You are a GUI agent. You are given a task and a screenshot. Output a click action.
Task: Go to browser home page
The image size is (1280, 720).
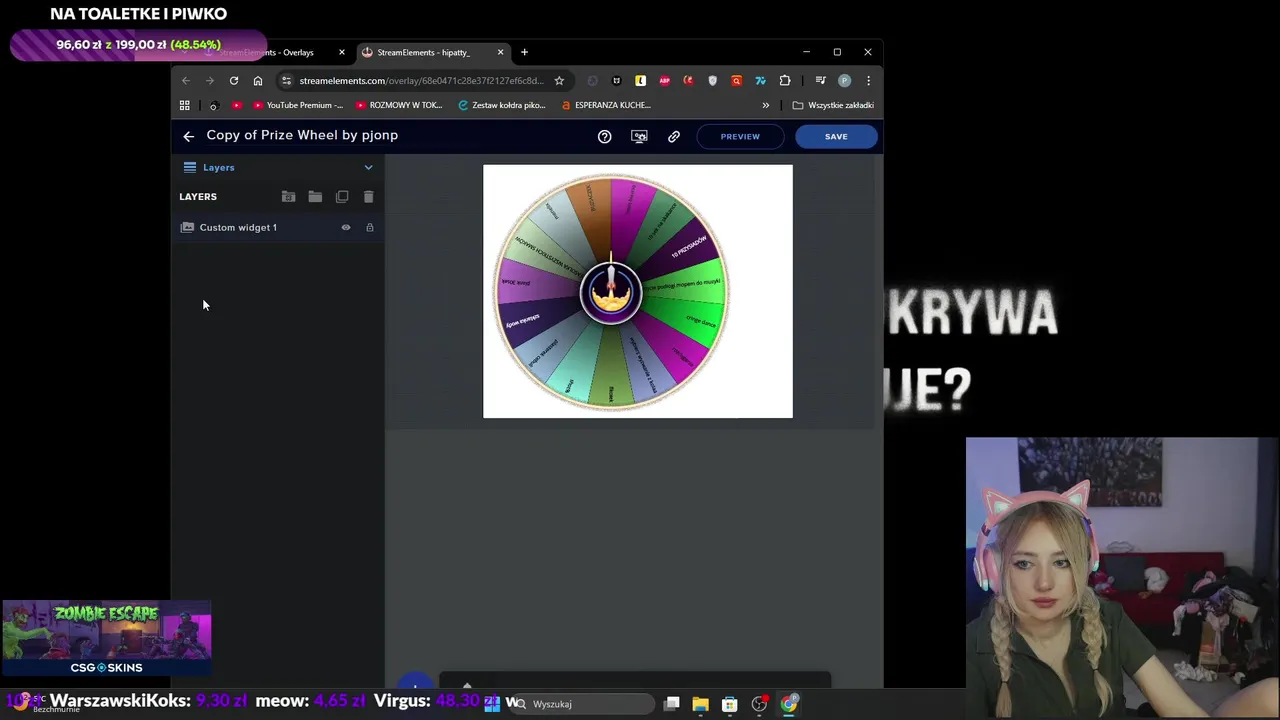[258, 81]
